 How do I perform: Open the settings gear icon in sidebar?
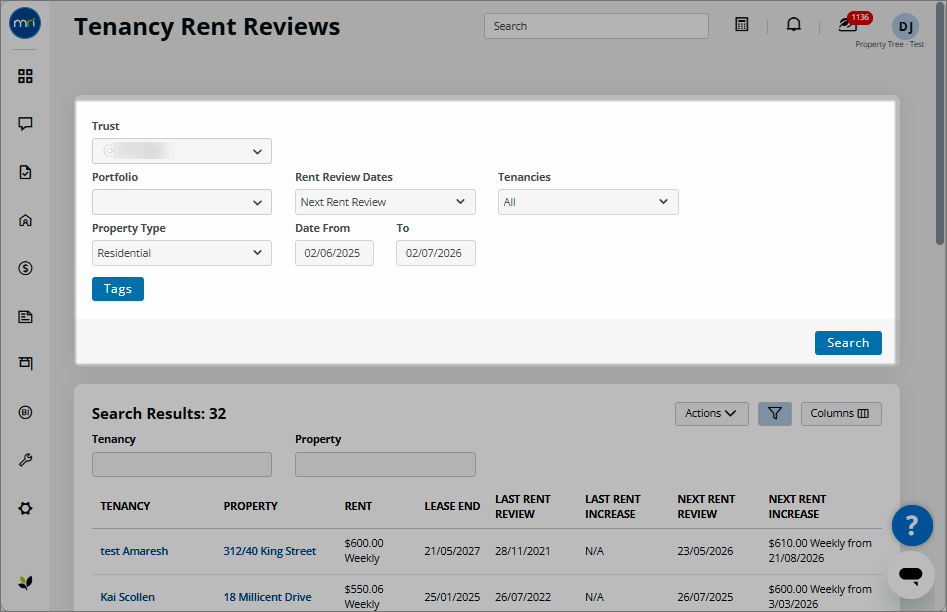coord(25,508)
